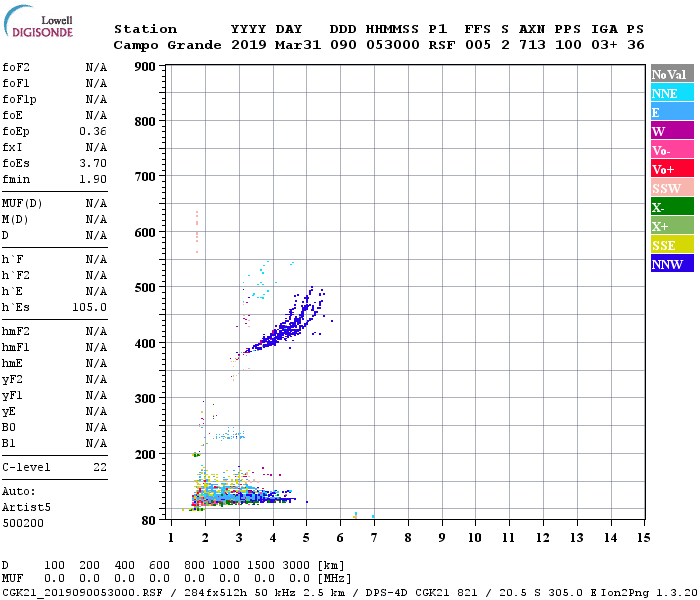Click the salmon SSW echoes near 600 km
The image size is (700, 600).
[x=197, y=232]
